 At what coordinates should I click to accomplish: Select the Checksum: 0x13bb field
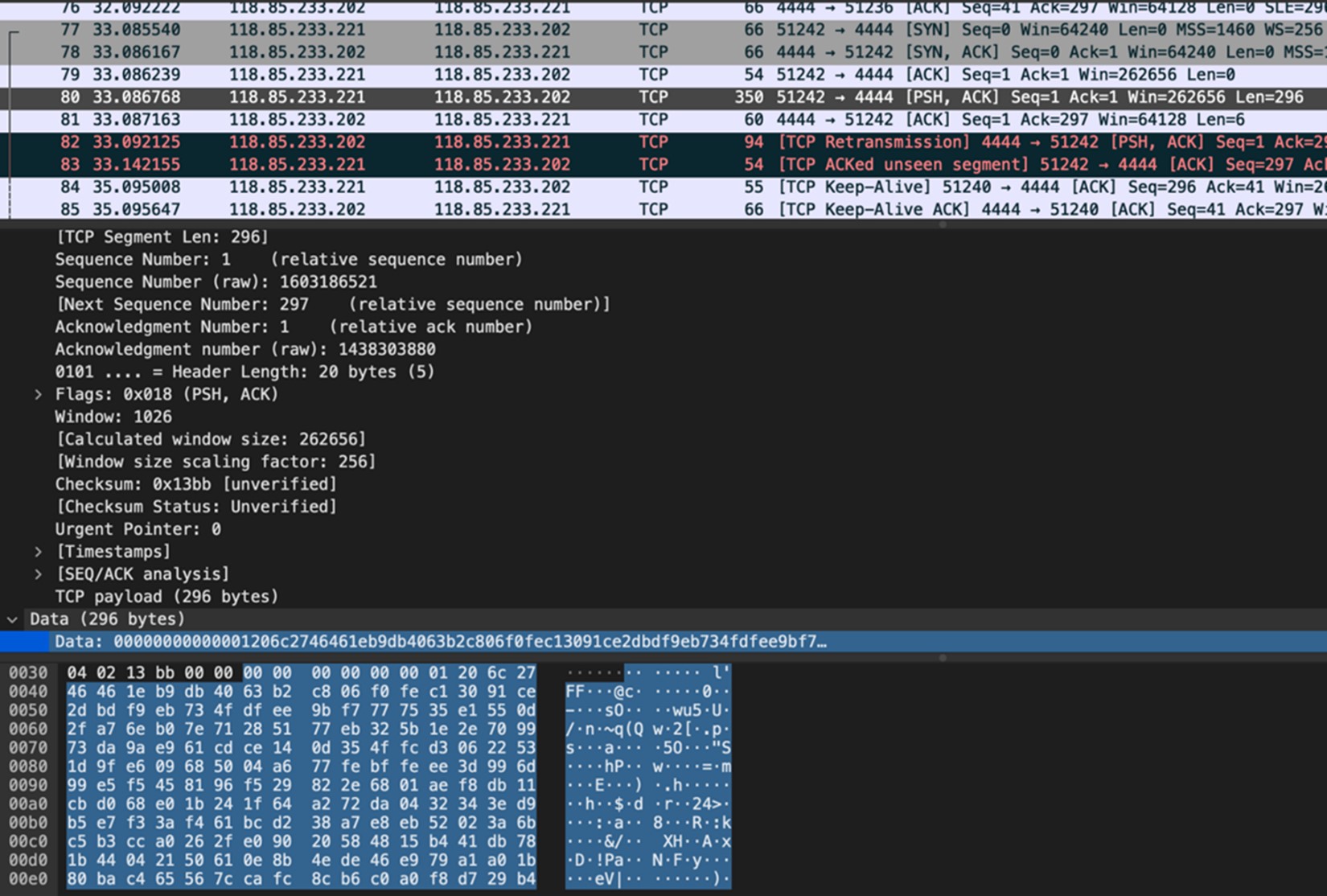coord(195,484)
